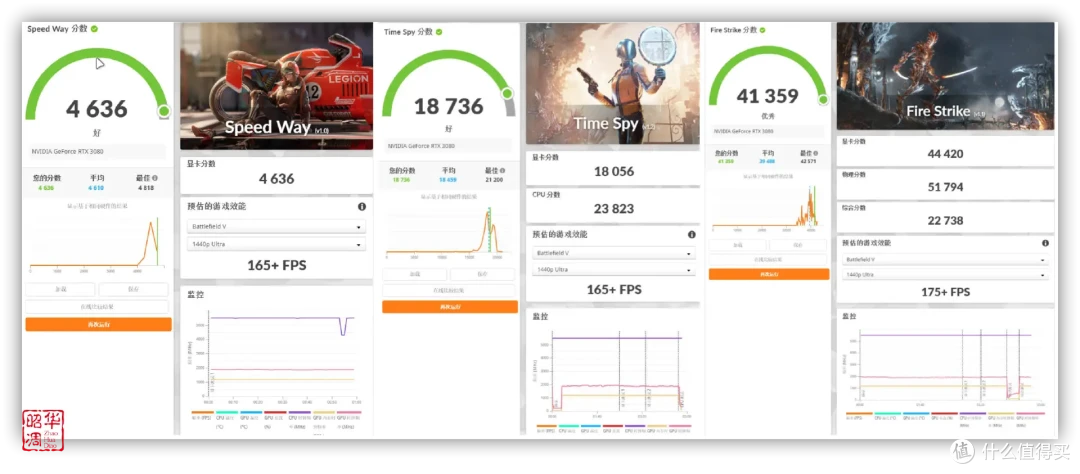1080x474 pixels.
Task: Click the info icon in Fire Strike estimated game performance
Action: [x=1046, y=243]
